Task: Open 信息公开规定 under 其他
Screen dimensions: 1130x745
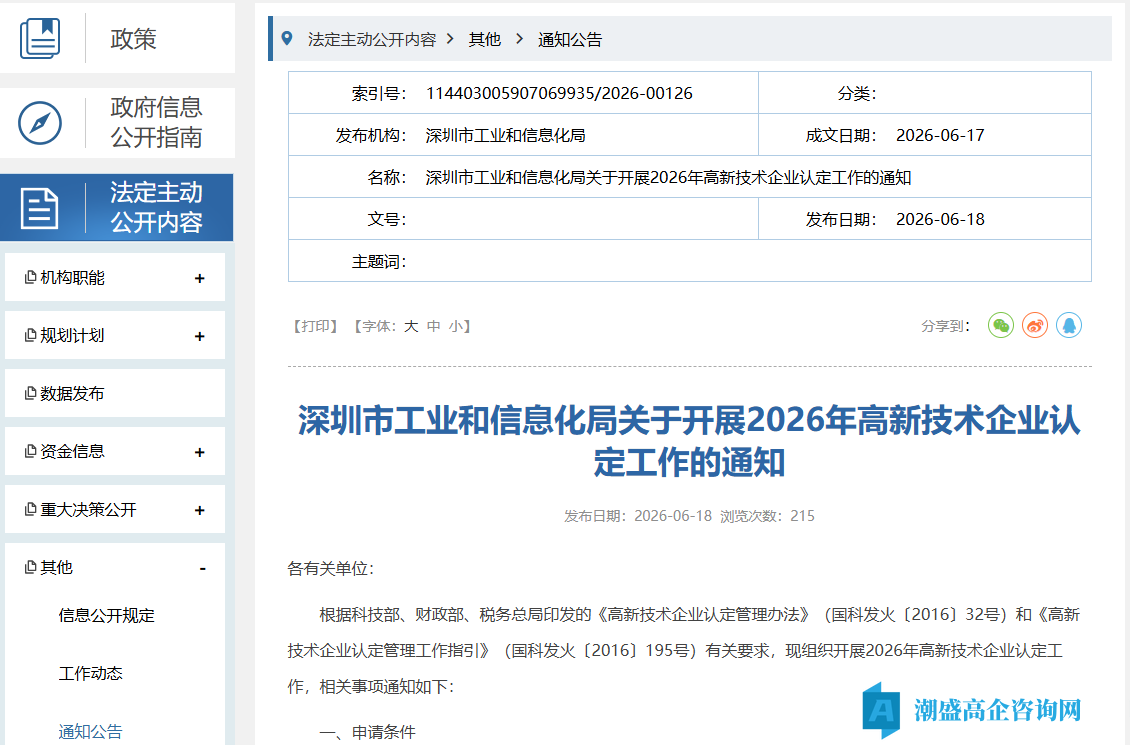Action: (x=107, y=615)
